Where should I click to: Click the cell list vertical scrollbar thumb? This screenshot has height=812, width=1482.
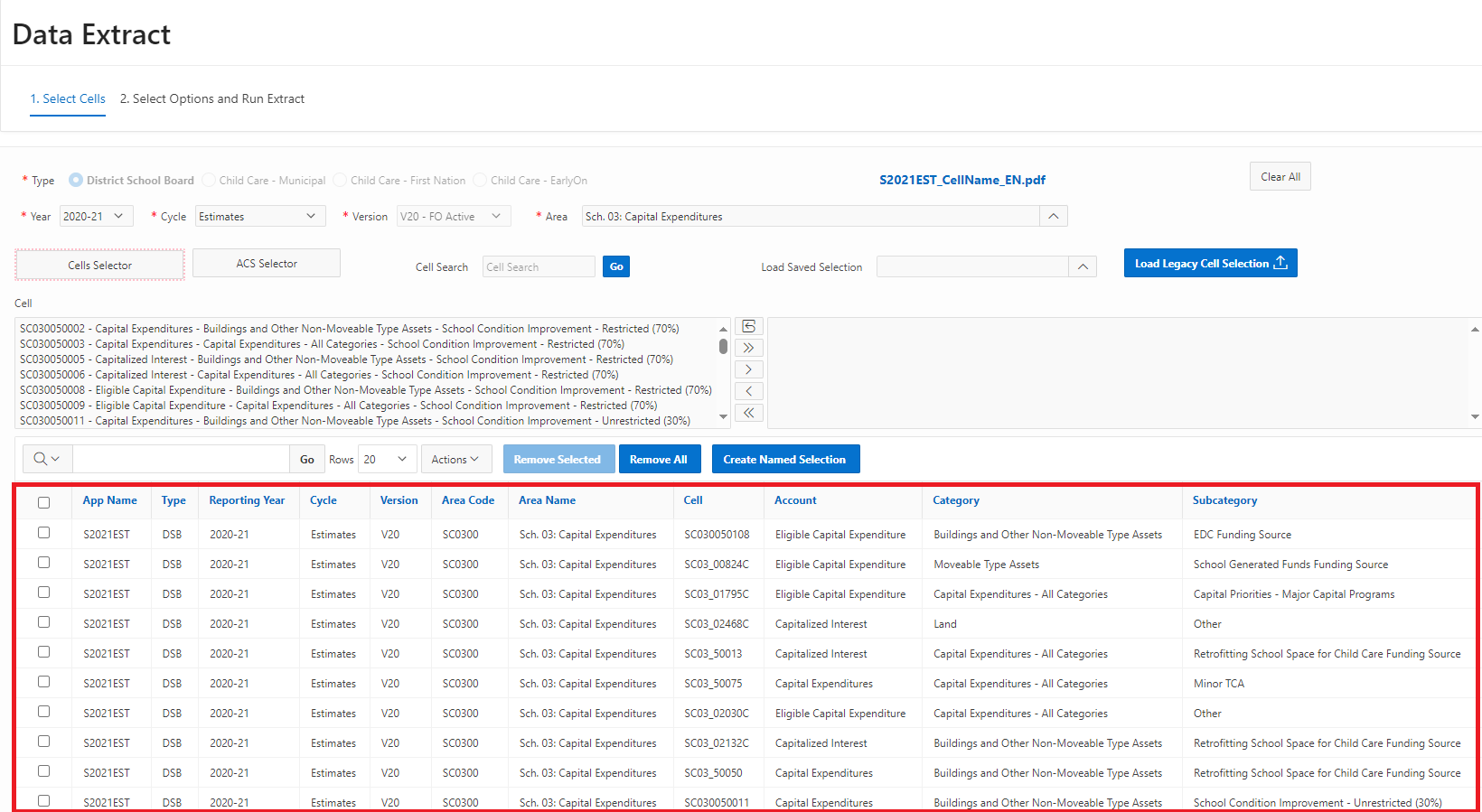tap(723, 346)
